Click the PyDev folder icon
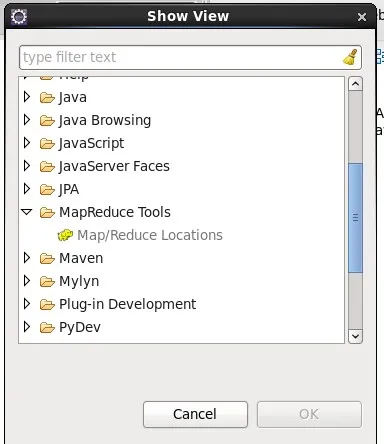The height and width of the screenshot is (444, 384). (47, 327)
